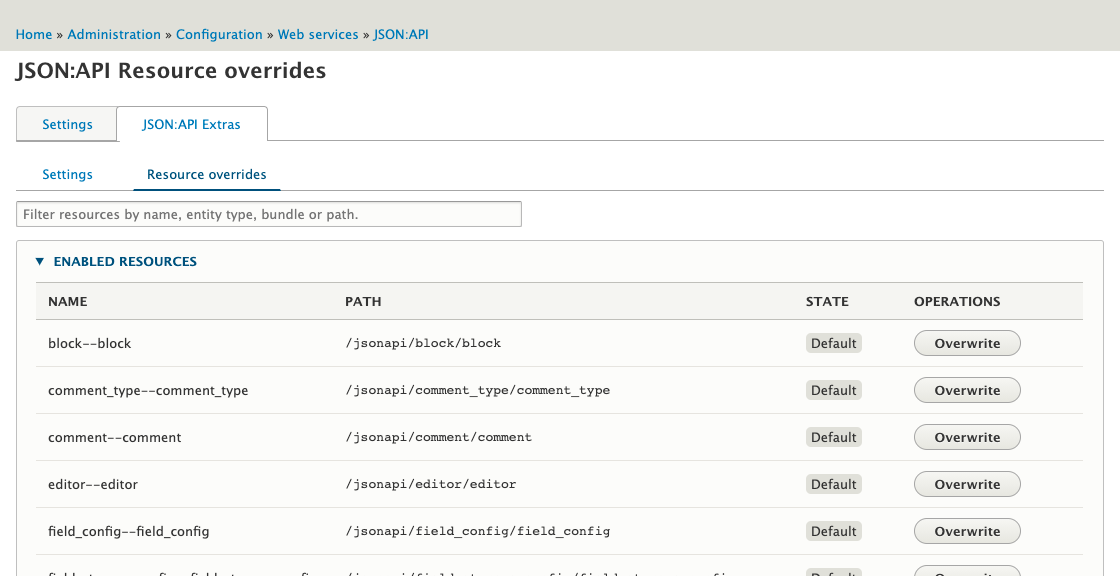Image resolution: width=1120 pixels, height=576 pixels.
Task: Overwrite the editor--editor resource
Action: [x=967, y=485]
